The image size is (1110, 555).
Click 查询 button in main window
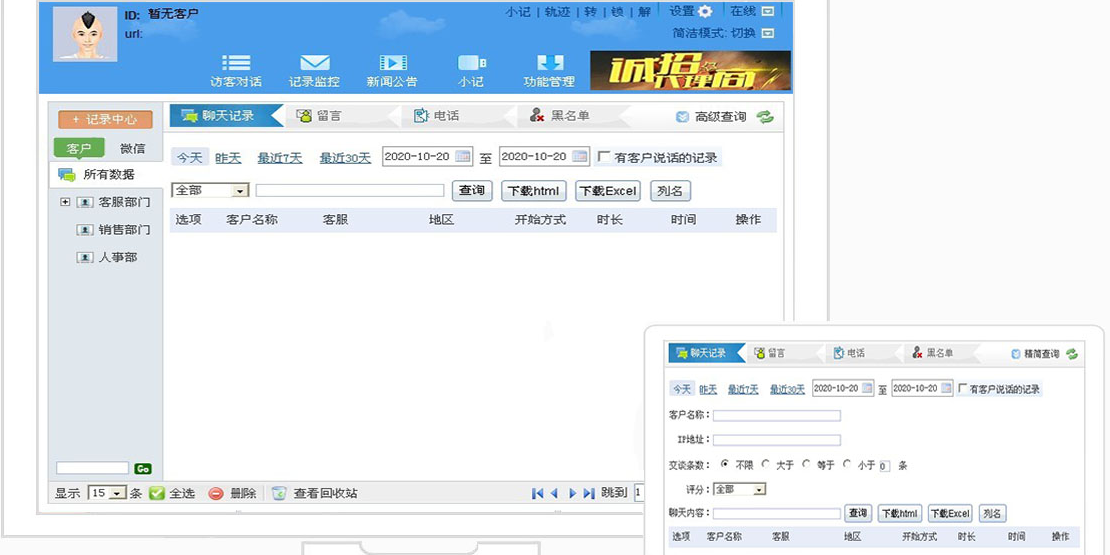click(x=472, y=190)
